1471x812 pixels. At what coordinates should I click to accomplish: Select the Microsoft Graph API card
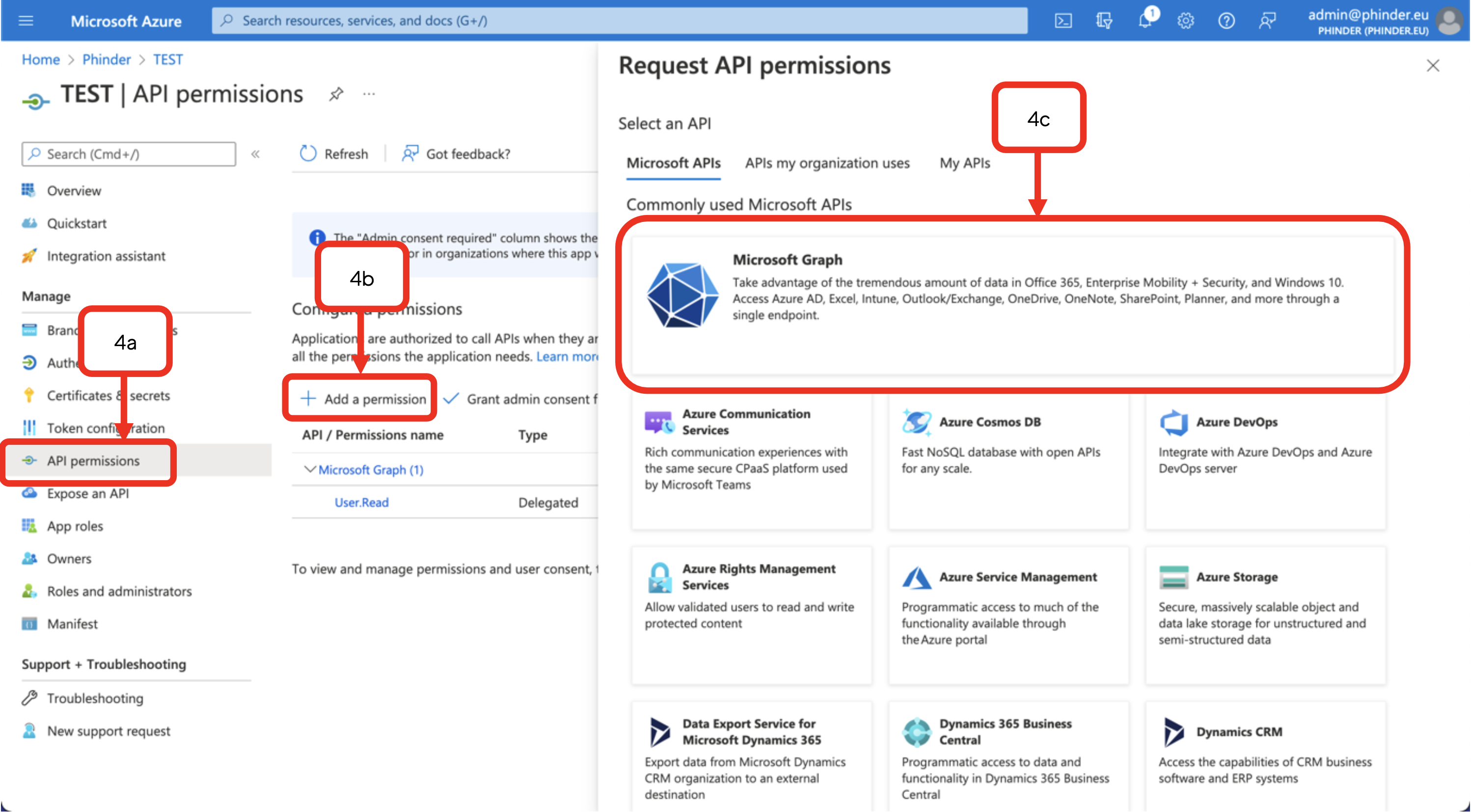[1012, 305]
